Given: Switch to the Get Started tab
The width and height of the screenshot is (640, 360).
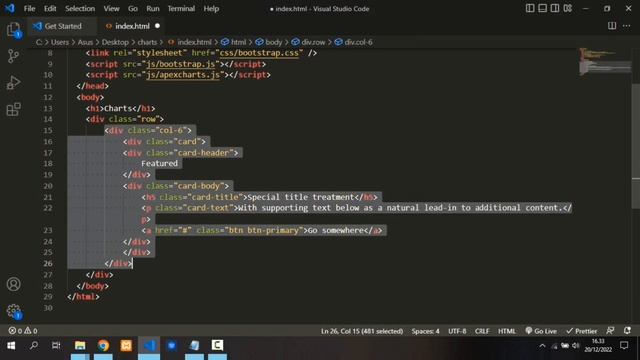Looking at the screenshot, I should pyautogui.click(x=63, y=26).
